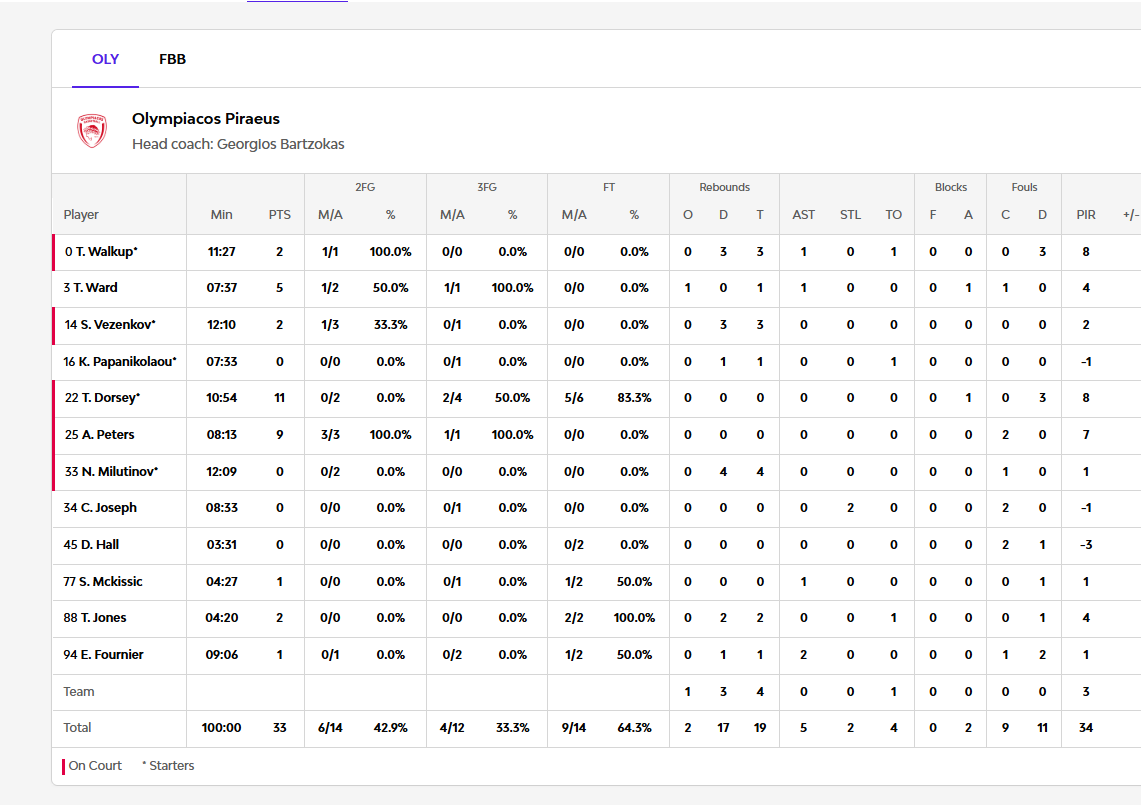Click T. Jones' free throws 2/2

(574, 617)
